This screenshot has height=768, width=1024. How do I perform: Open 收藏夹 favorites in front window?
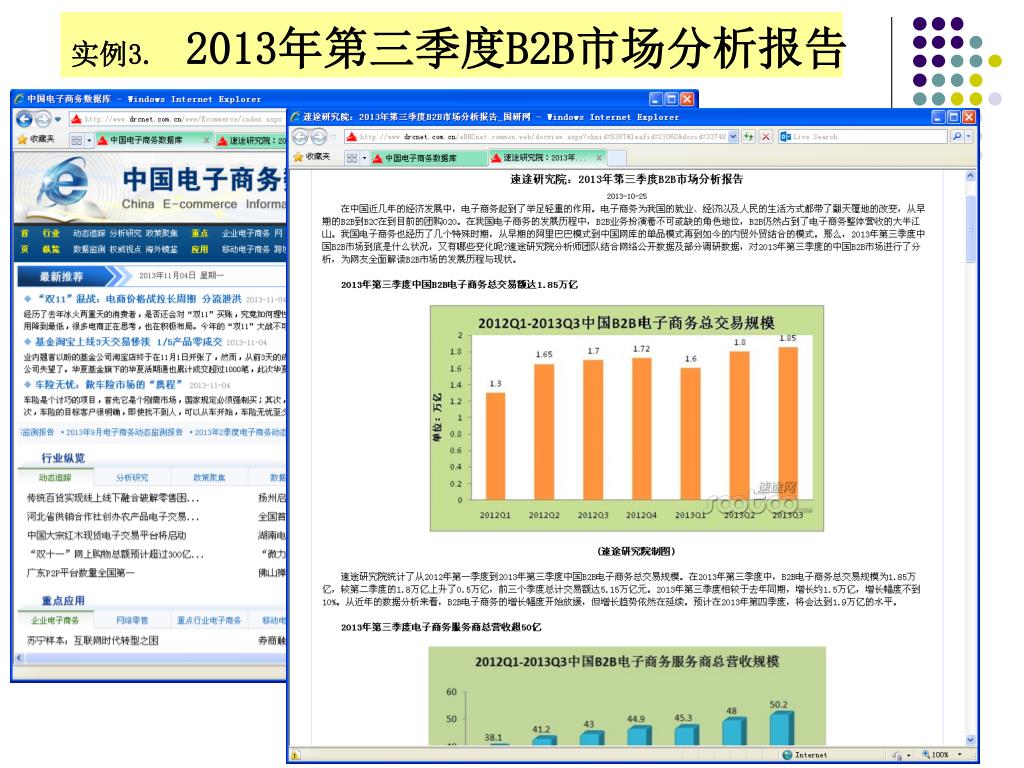pos(312,157)
